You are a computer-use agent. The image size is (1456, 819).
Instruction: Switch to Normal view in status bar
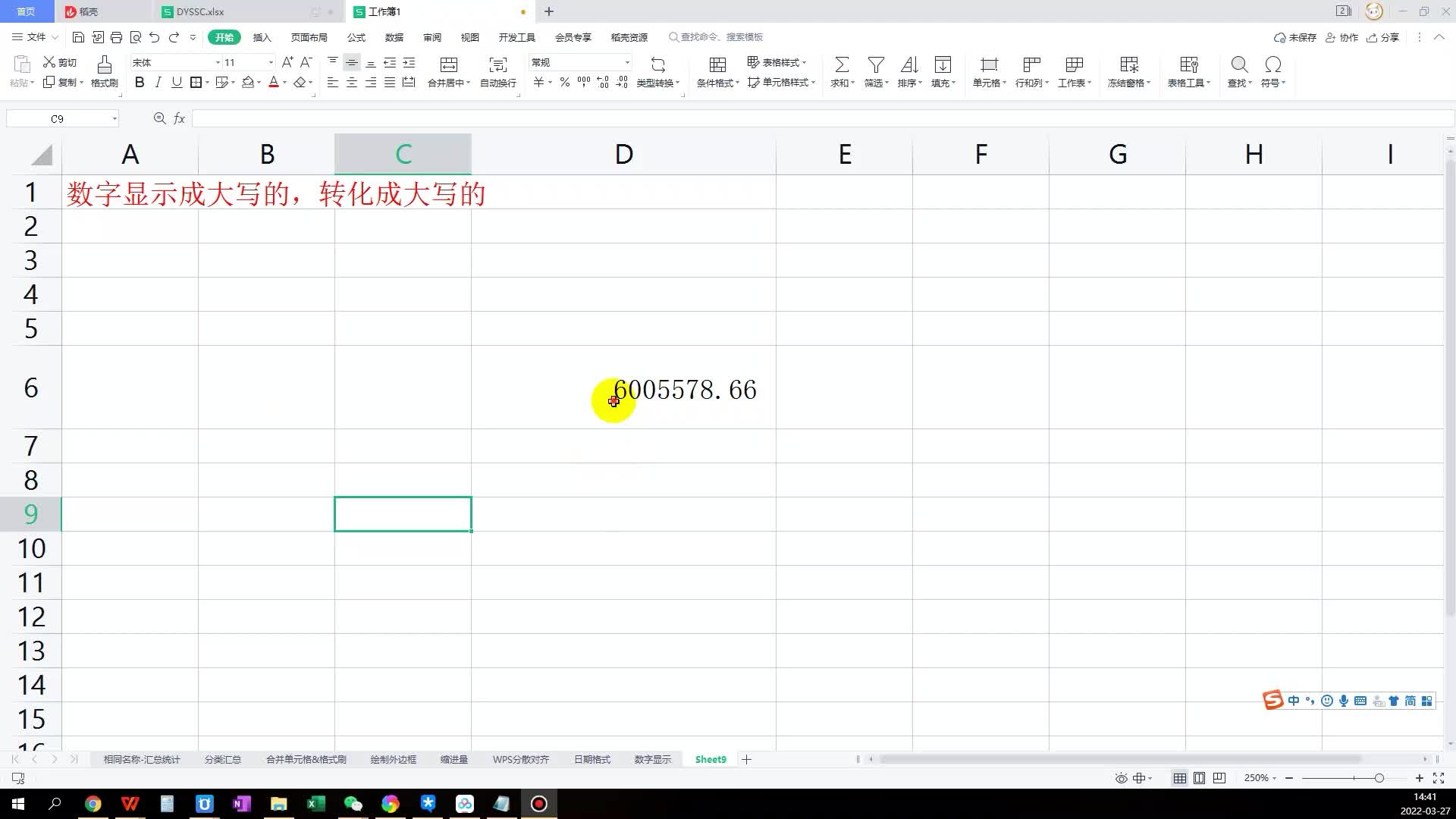(x=1180, y=778)
